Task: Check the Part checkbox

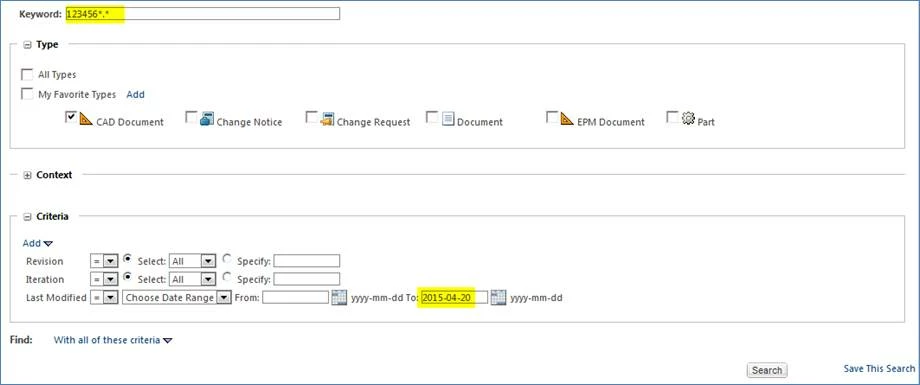Action: coord(672,117)
